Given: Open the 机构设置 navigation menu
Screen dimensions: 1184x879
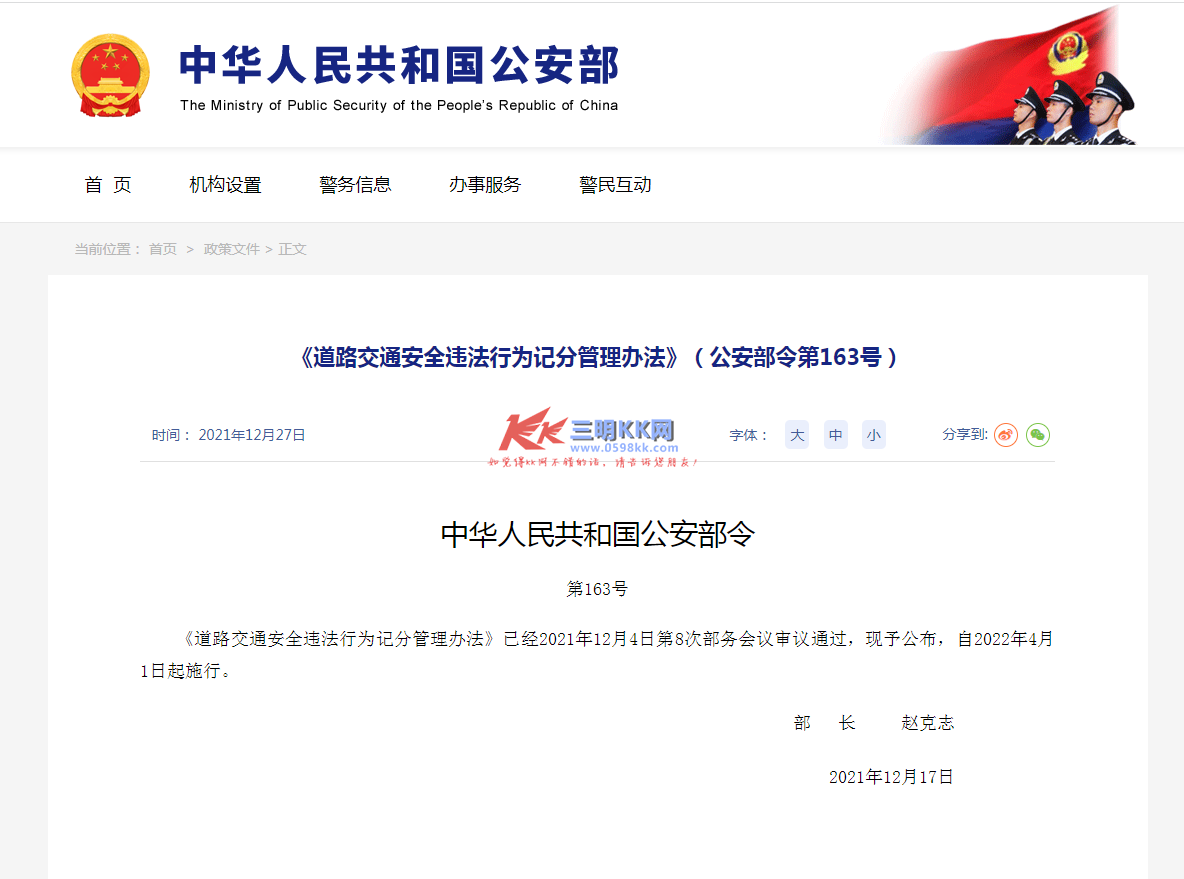Looking at the screenshot, I should pos(225,185).
